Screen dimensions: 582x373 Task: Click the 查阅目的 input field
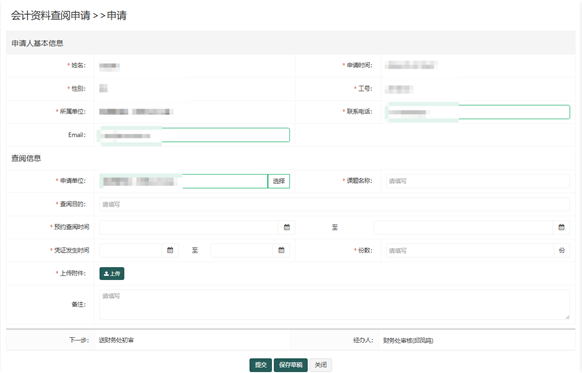[x=334, y=204]
